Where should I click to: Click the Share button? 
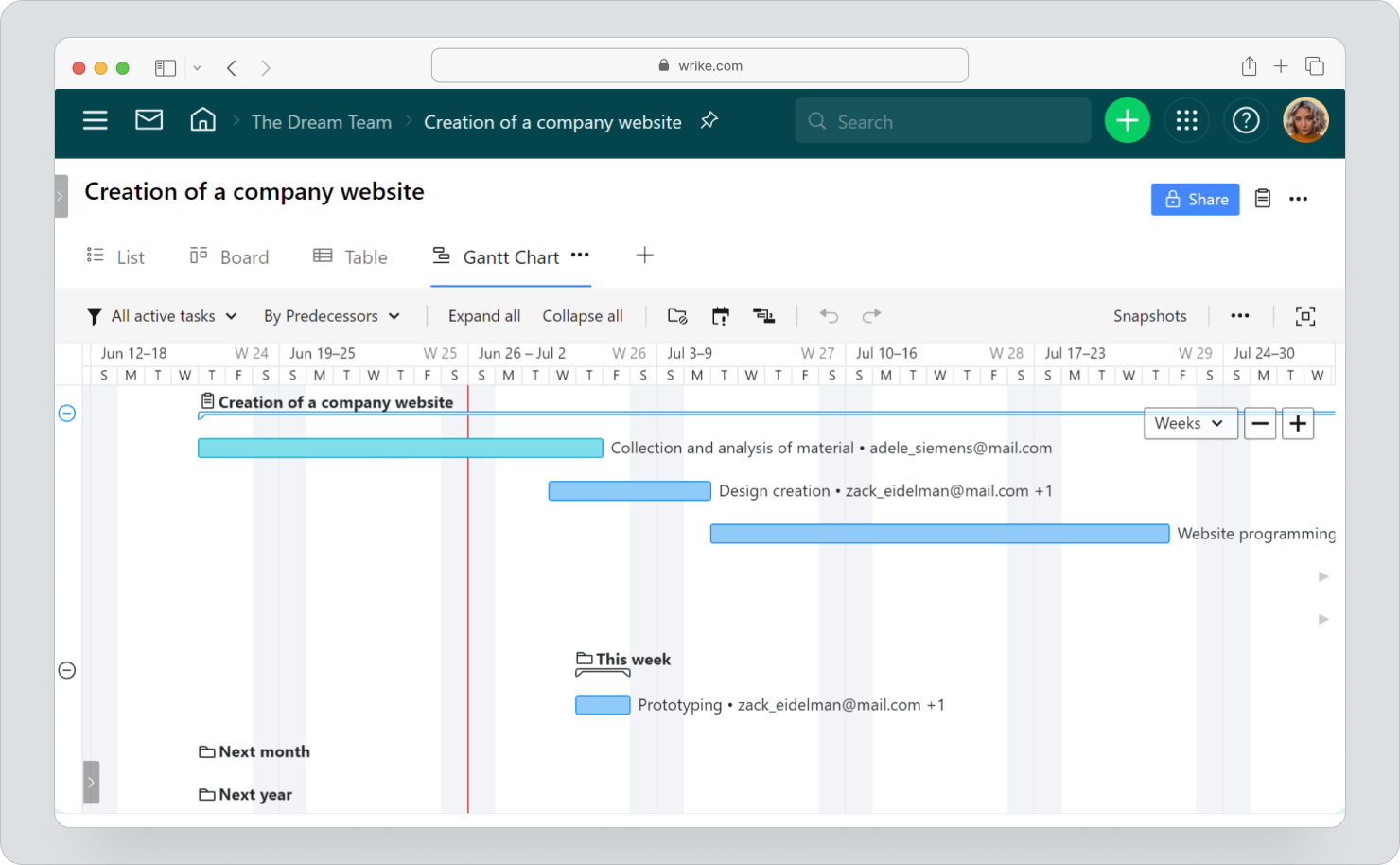(1196, 200)
